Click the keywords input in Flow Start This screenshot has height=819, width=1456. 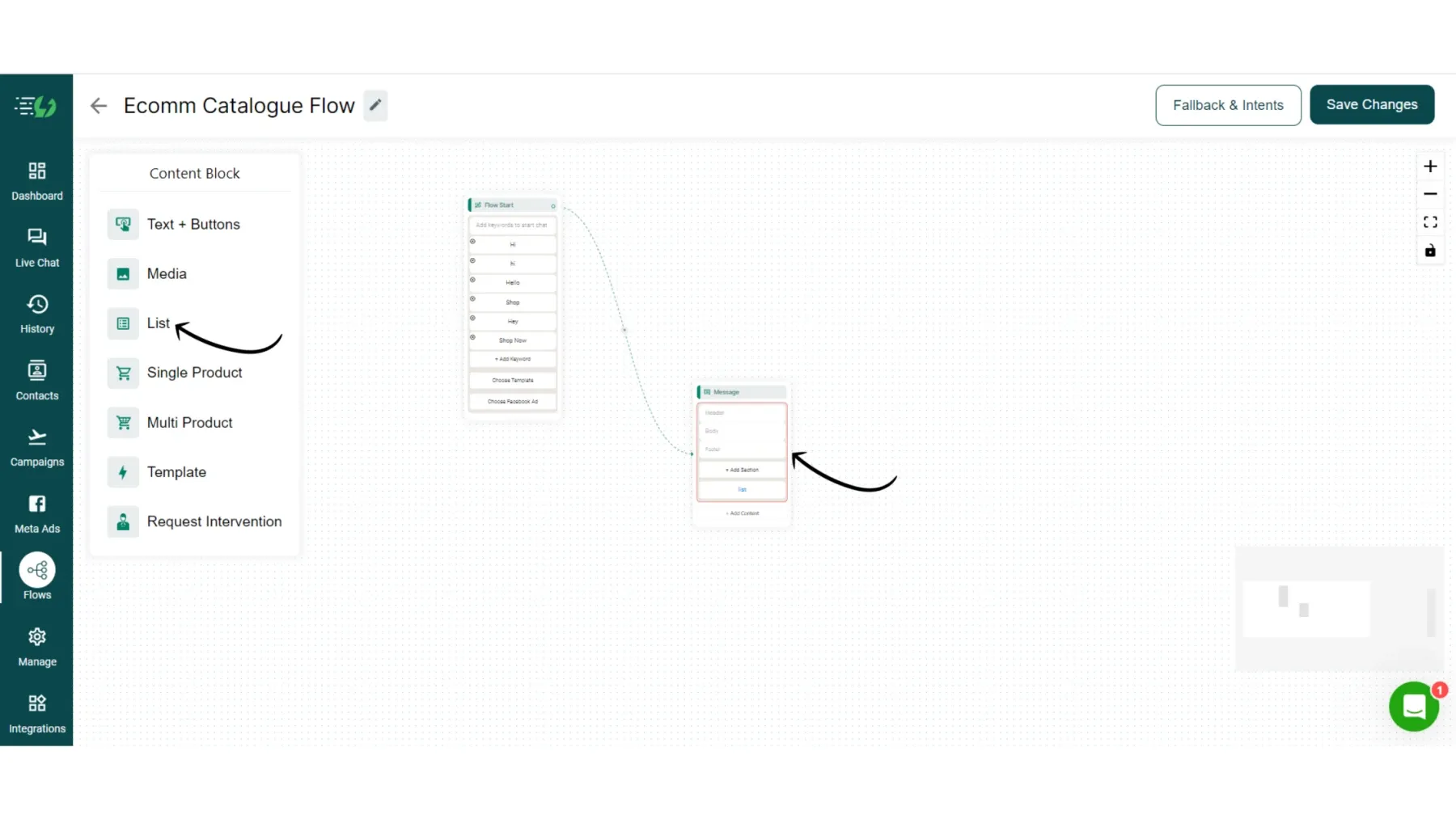(x=513, y=225)
